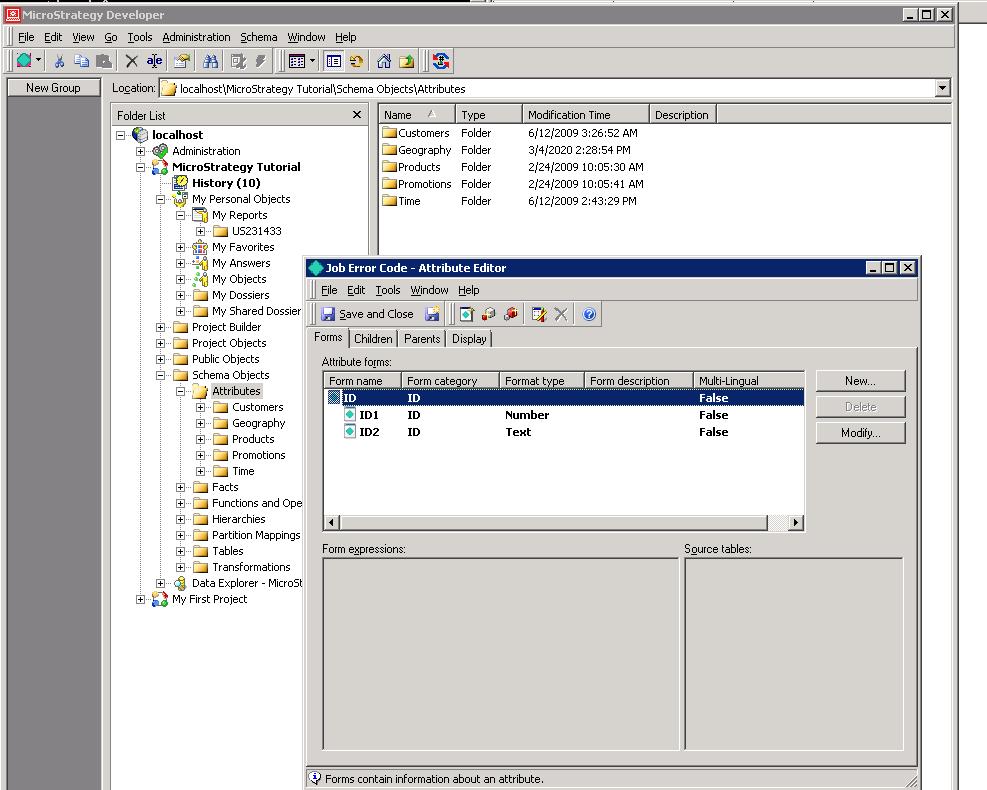Close the Folder List pane
The image size is (987, 790).
tap(357, 115)
